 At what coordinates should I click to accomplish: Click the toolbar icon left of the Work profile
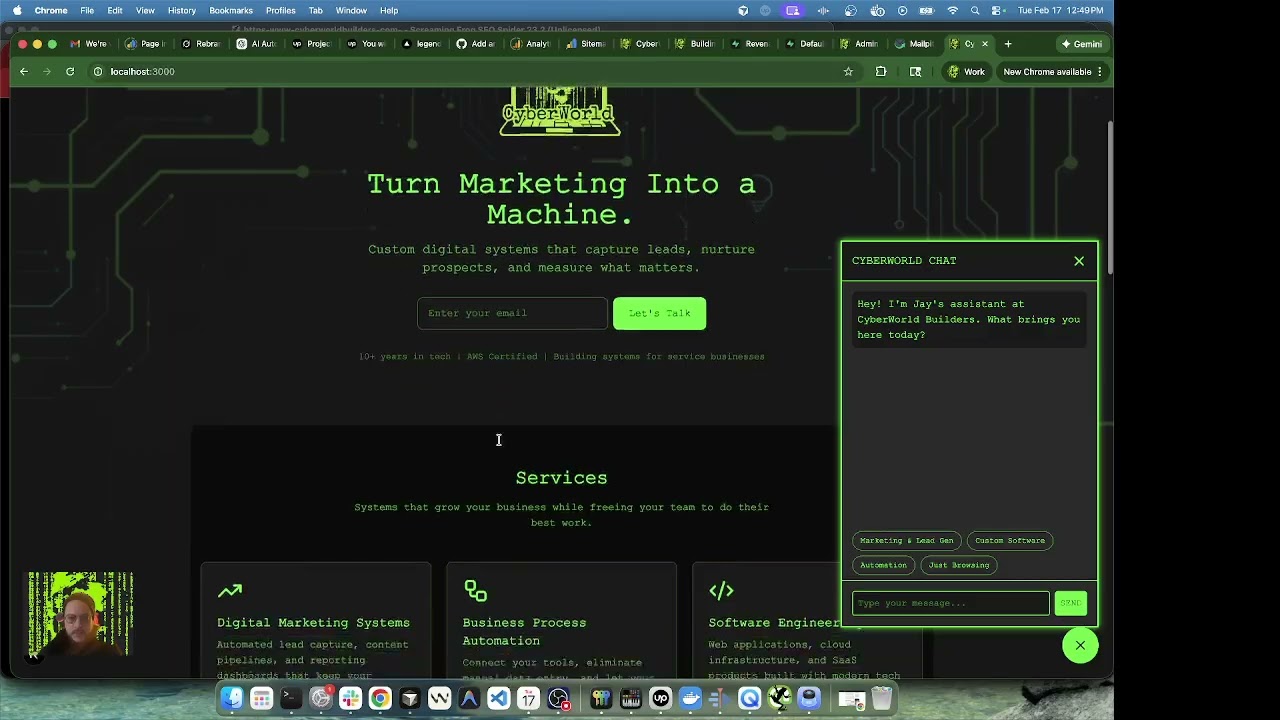[915, 72]
